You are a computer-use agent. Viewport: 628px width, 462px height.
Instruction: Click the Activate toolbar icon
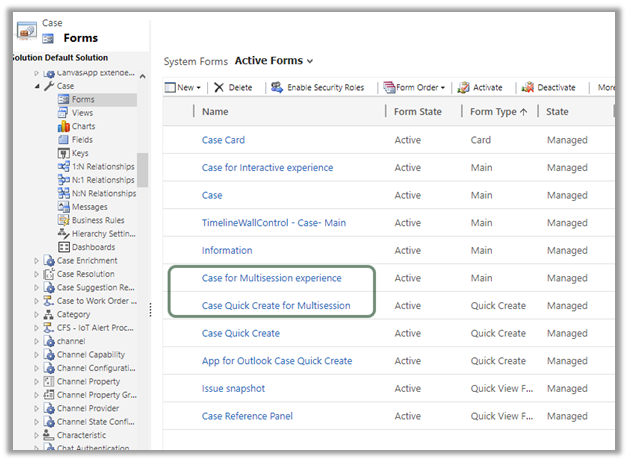464,88
